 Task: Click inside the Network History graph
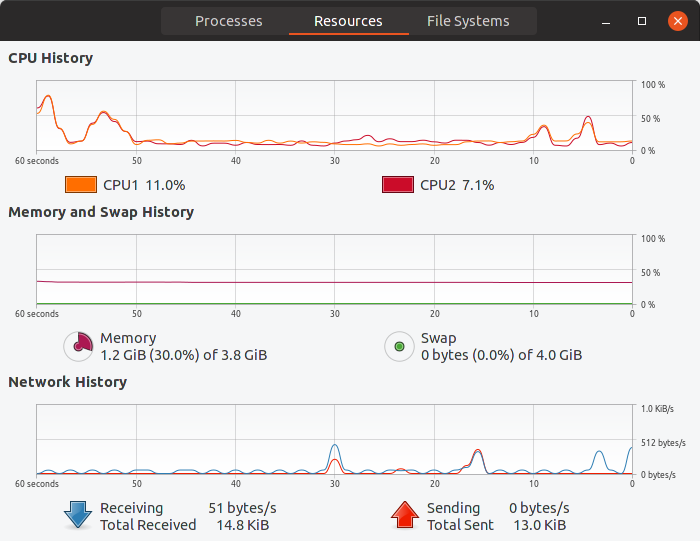click(334, 440)
